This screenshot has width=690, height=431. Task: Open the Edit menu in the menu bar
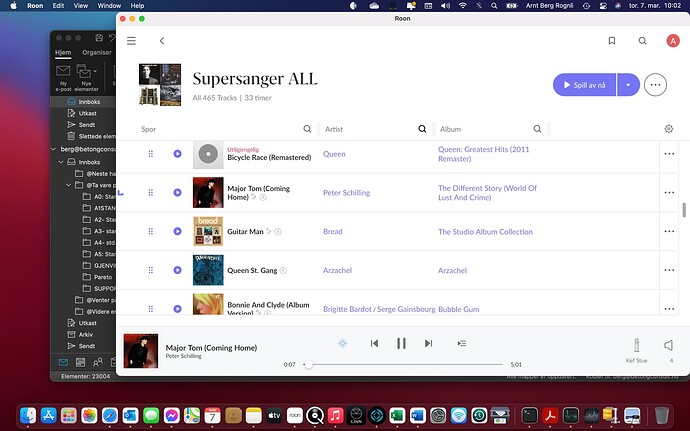59,6
